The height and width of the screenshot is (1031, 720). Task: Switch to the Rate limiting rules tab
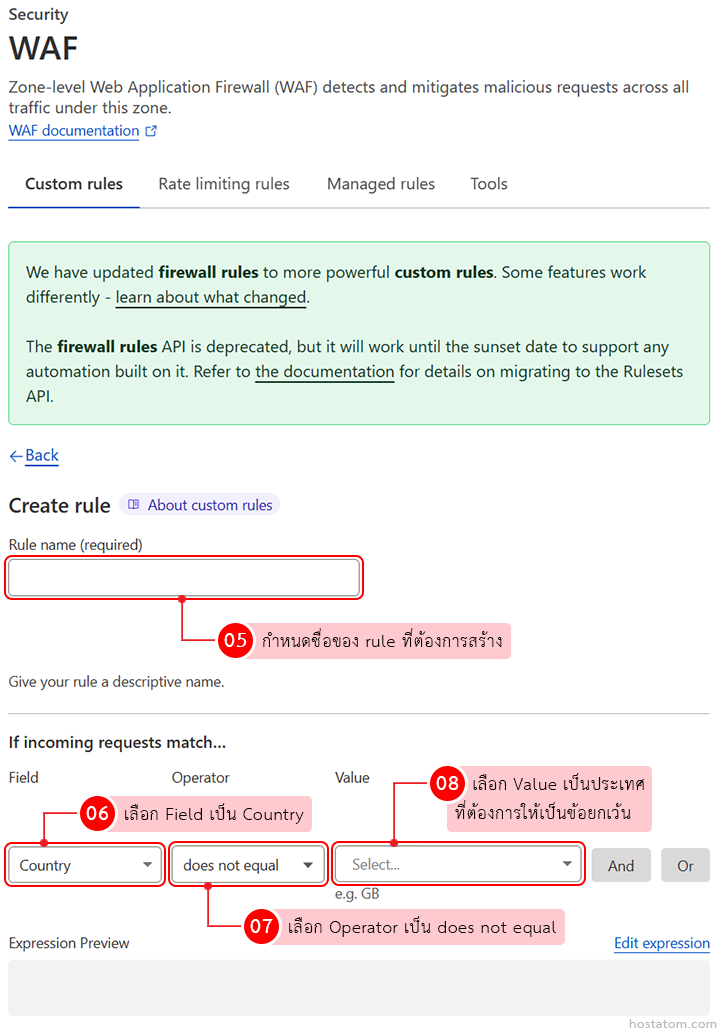pos(224,184)
